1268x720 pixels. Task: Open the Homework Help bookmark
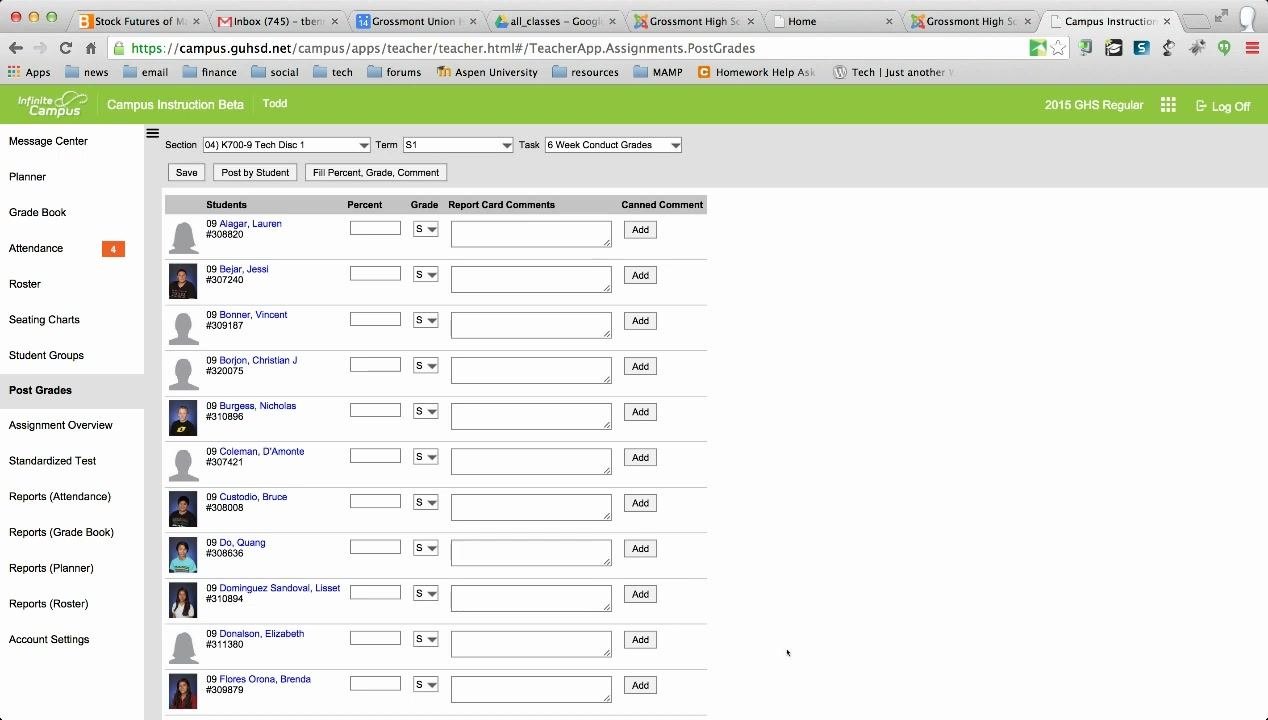click(x=757, y=72)
